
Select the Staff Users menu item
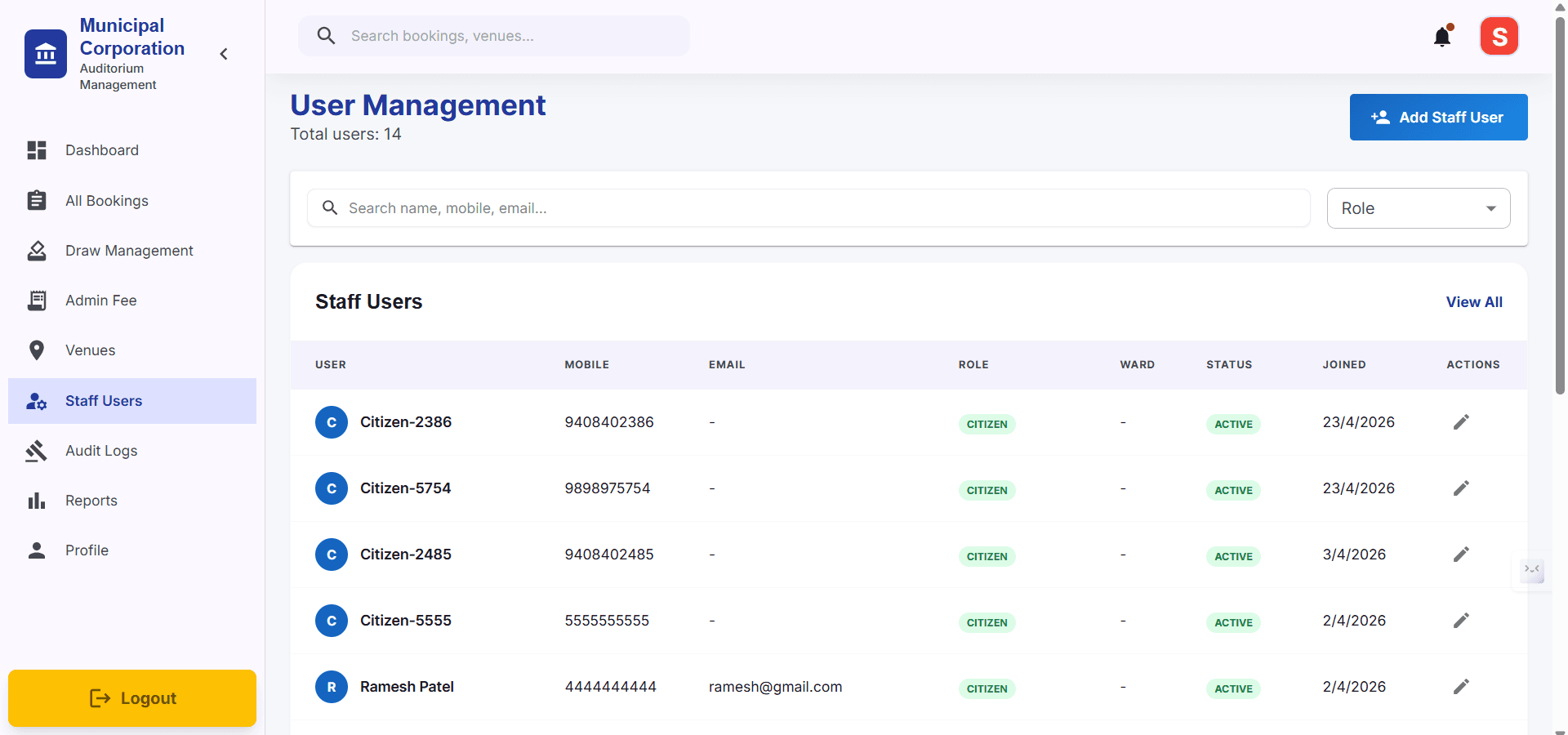(132, 401)
